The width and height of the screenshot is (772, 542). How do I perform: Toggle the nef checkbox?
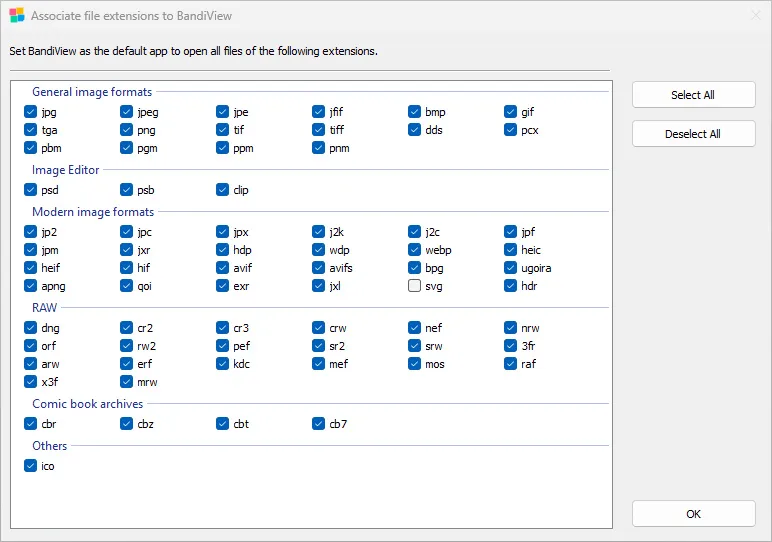tap(415, 327)
